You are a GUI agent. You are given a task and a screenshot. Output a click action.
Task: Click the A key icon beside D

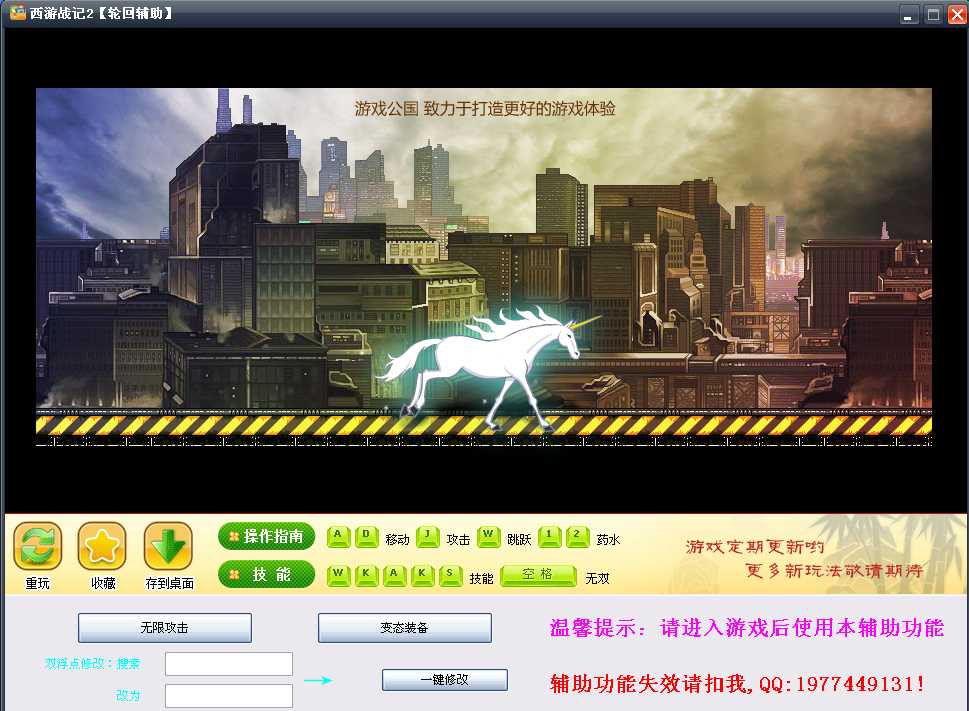[x=338, y=537]
